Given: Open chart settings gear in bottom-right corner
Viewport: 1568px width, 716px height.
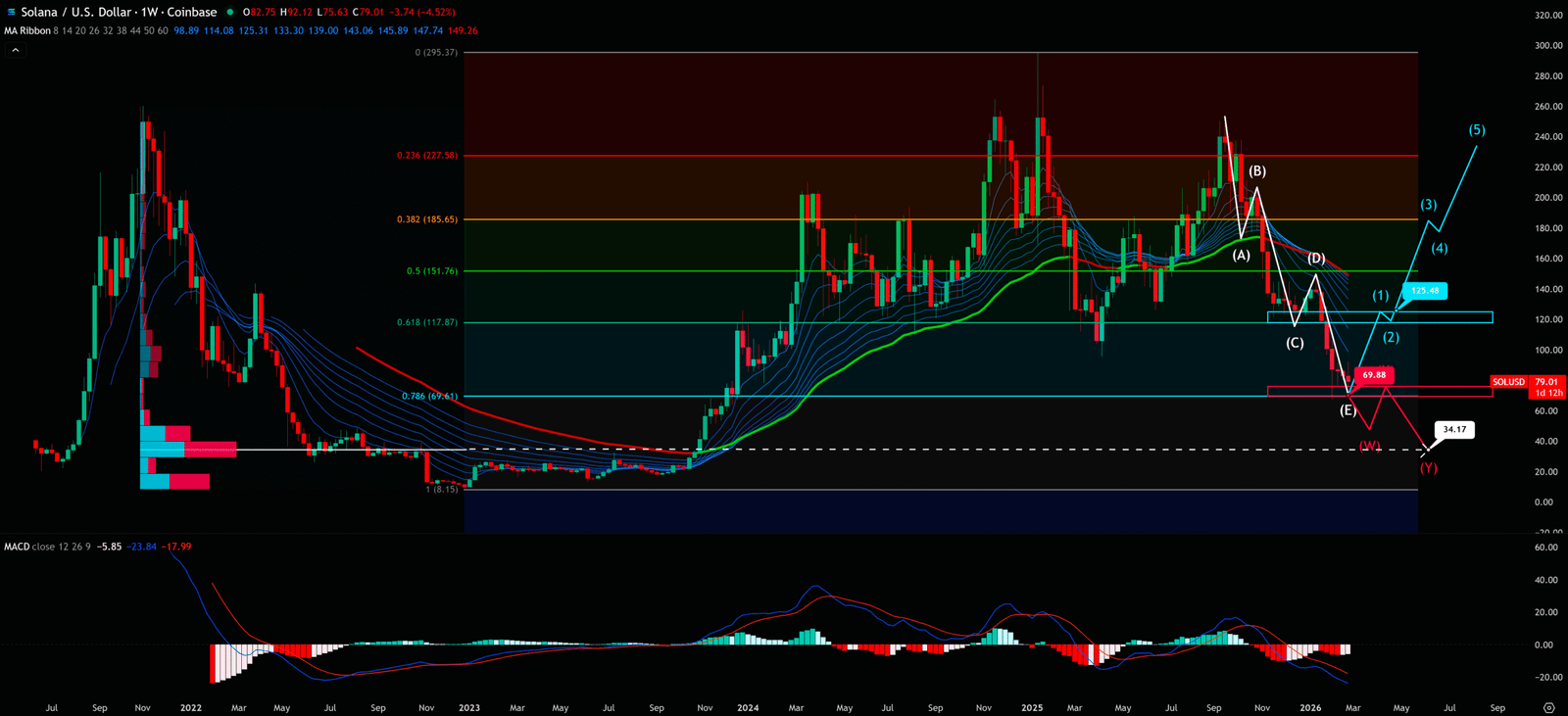Looking at the screenshot, I should pos(1548,707).
